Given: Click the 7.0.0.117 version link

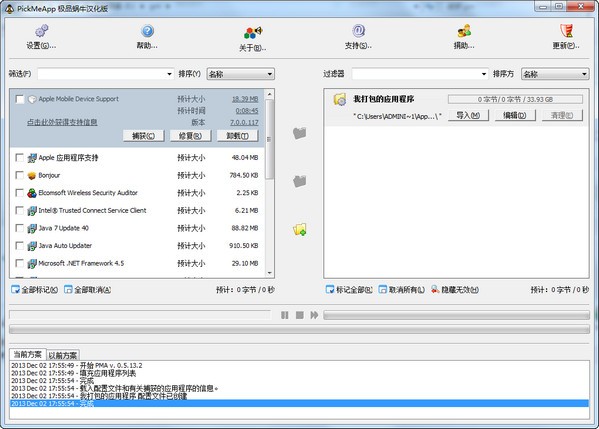Looking at the screenshot, I should 244,123.
